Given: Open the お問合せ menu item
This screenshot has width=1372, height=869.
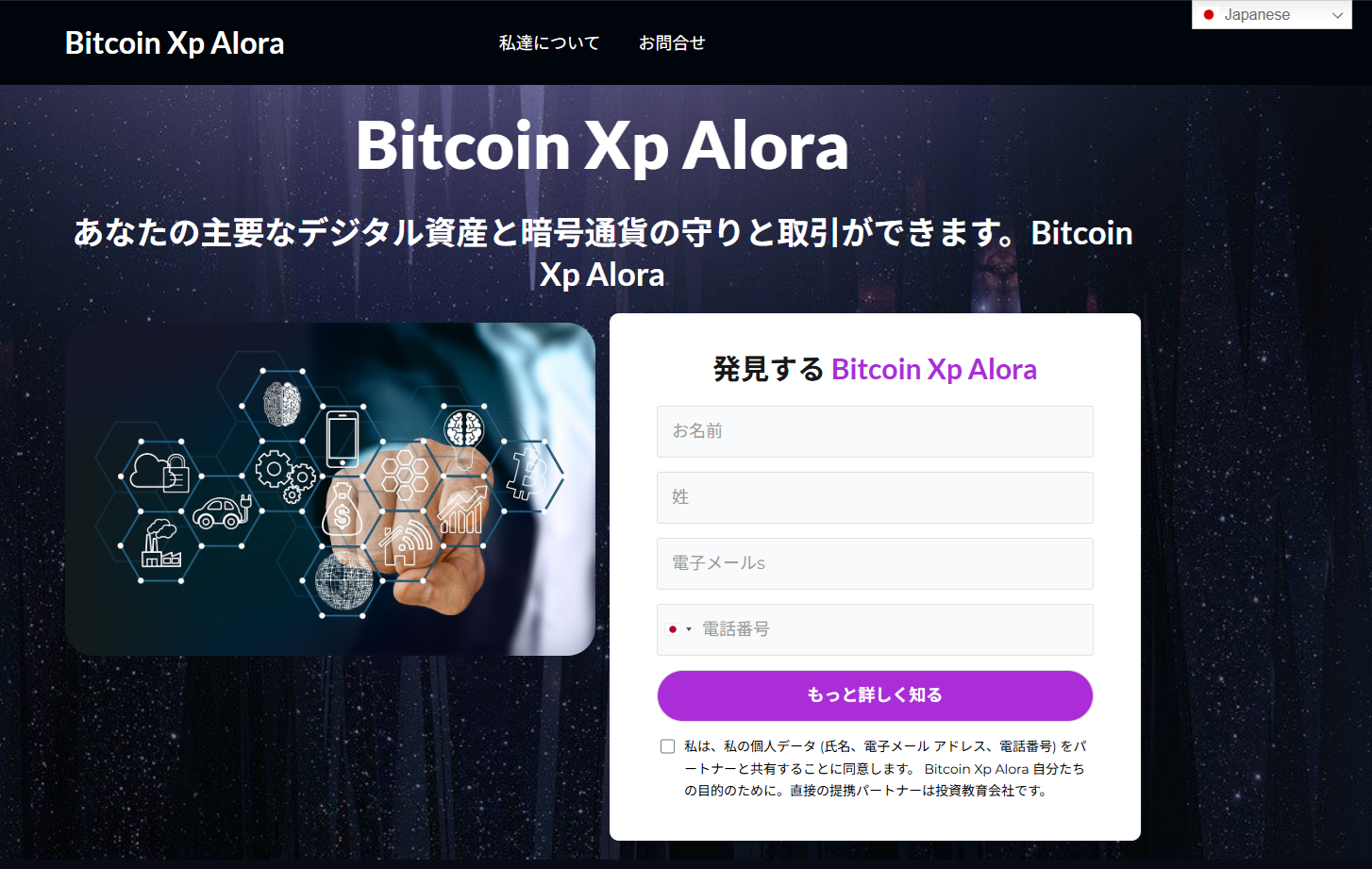Looking at the screenshot, I should (x=672, y=42).
